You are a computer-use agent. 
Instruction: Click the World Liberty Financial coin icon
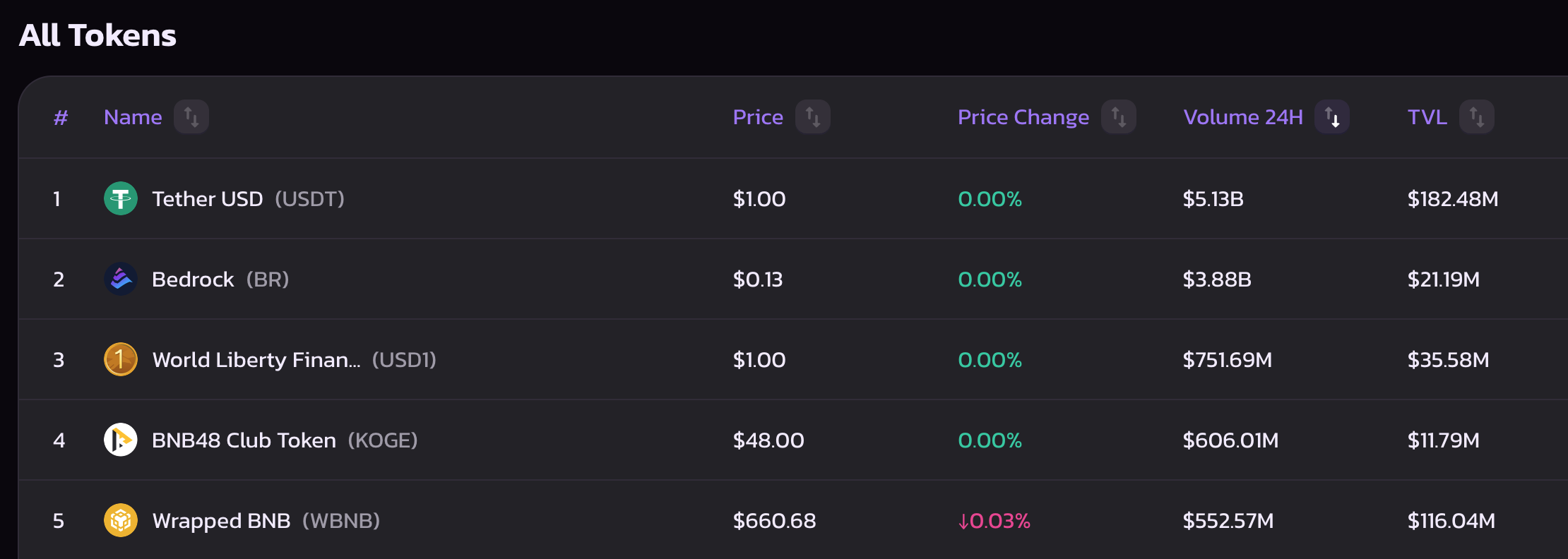pyautogui.click(x=121, y=359)
